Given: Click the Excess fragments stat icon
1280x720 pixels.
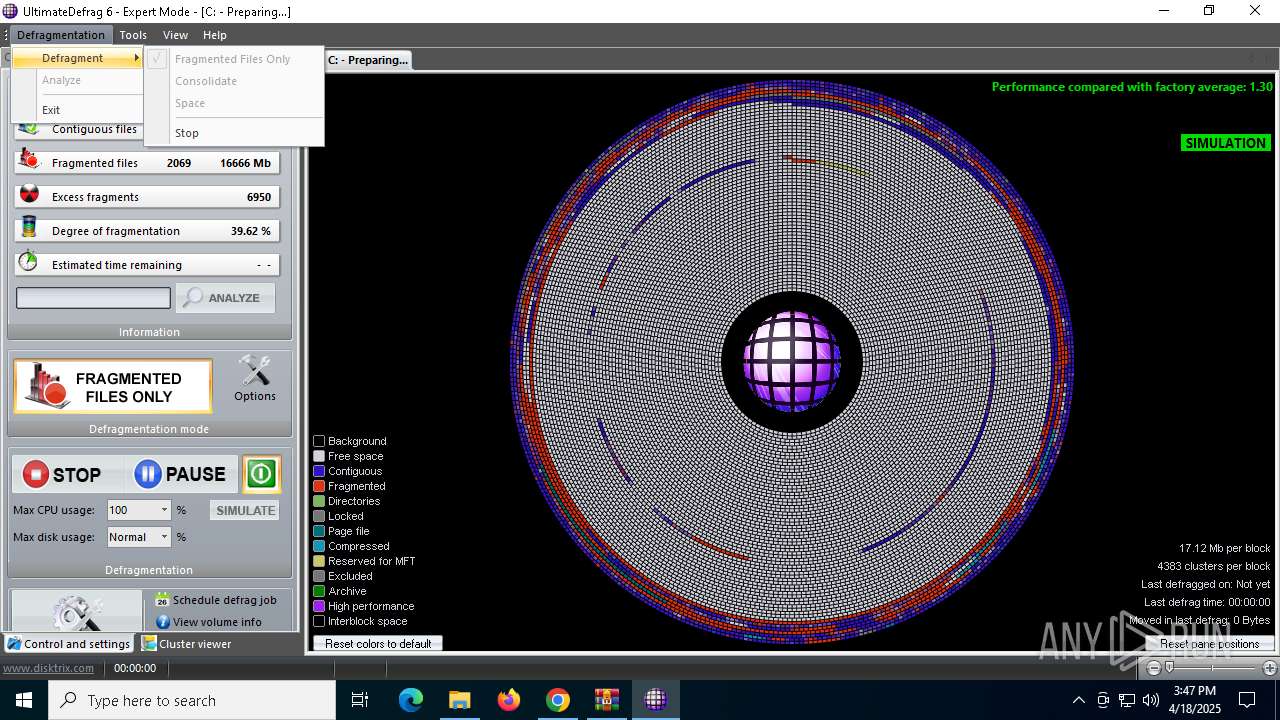Looking at the screenshot, I should [x=29, y=195].
